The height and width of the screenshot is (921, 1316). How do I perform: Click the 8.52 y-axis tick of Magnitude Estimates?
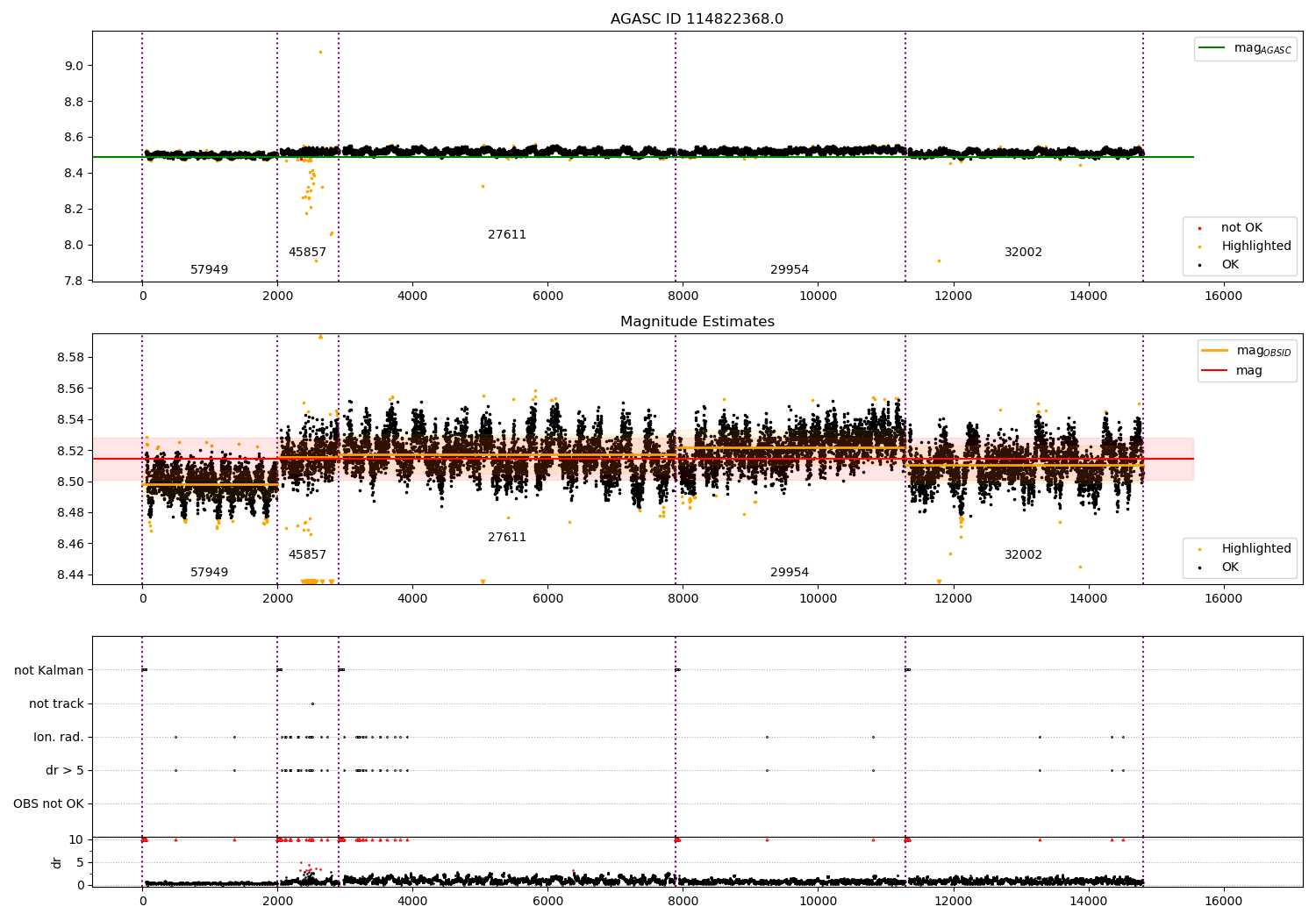[70, 451]
